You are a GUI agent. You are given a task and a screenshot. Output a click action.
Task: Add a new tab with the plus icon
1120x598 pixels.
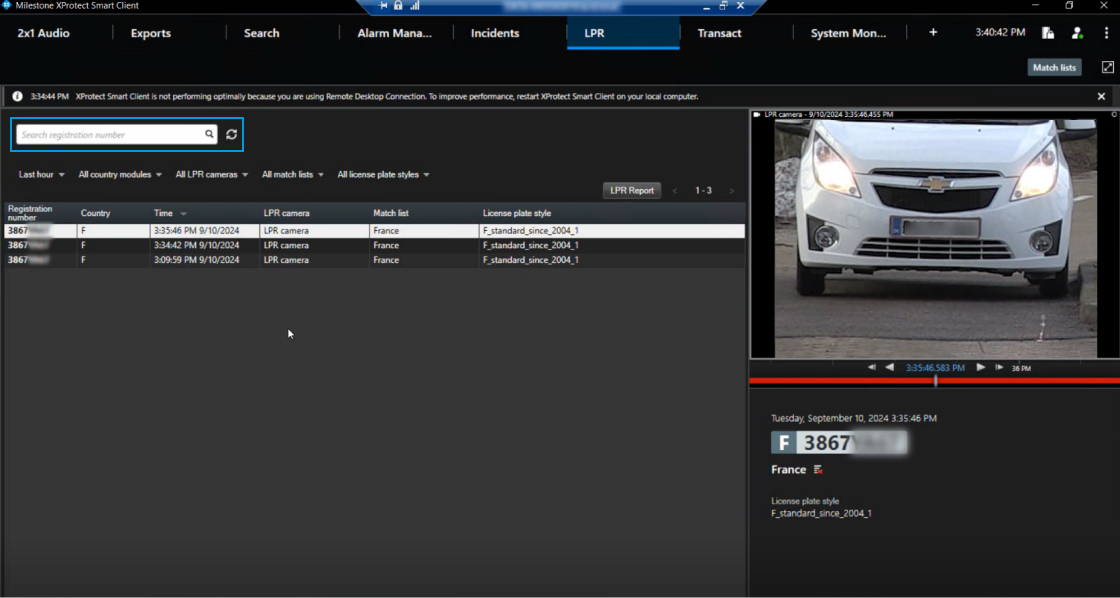[x=933, y=33]
